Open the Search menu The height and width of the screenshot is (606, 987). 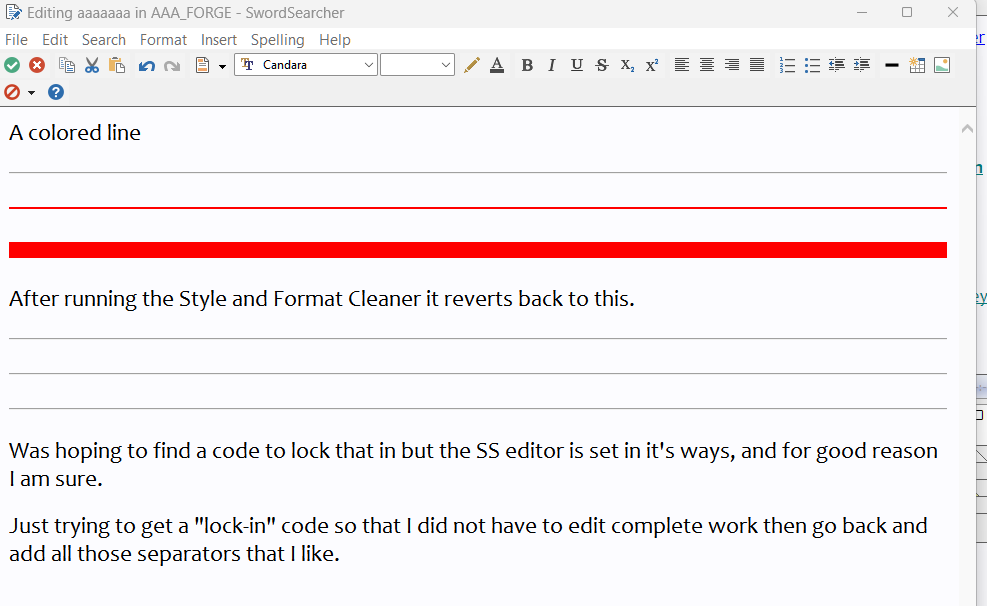click(104, 40)
